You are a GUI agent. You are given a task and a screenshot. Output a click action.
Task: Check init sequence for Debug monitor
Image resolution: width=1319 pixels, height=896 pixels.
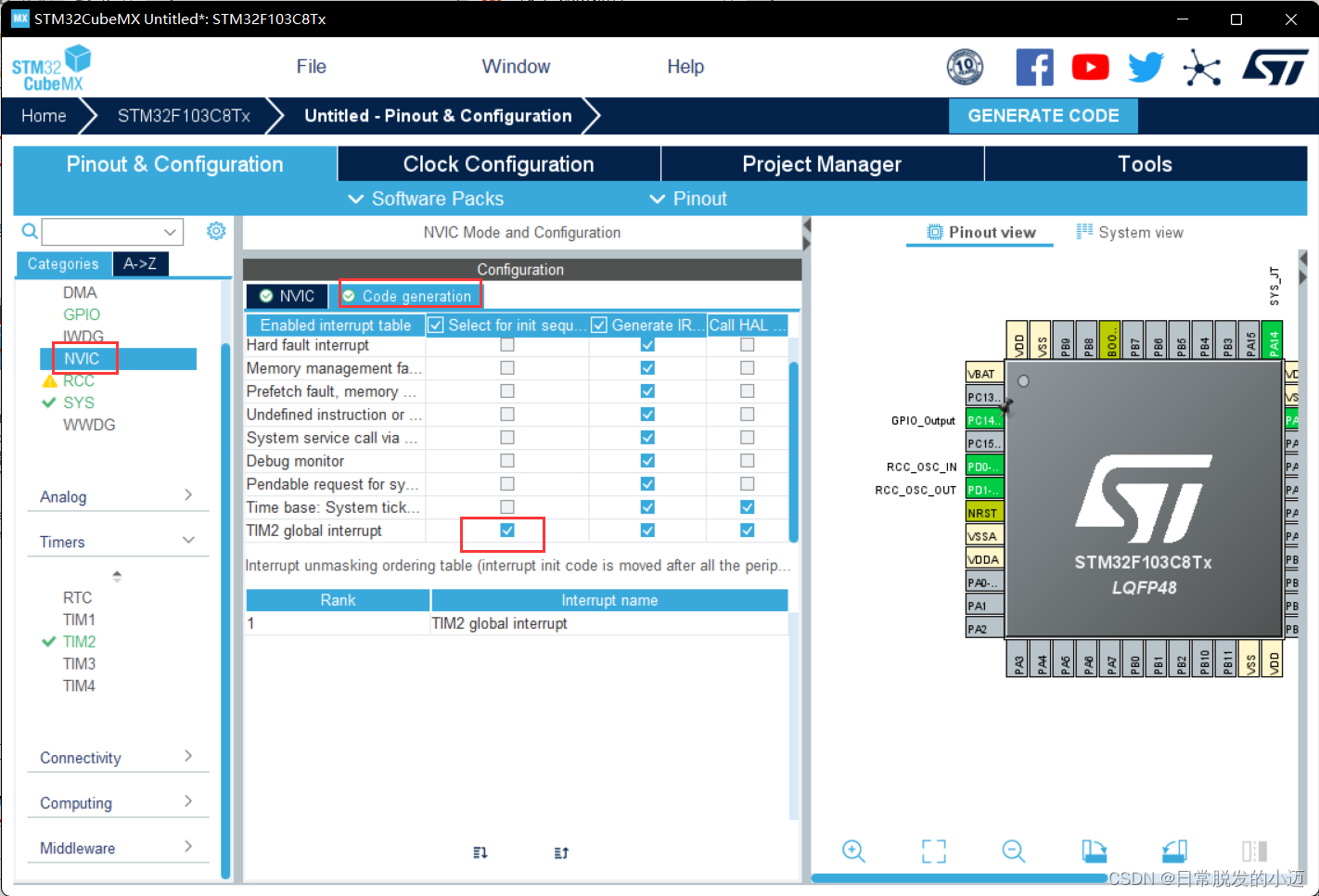pyautogui.click(x=507, y=461)
